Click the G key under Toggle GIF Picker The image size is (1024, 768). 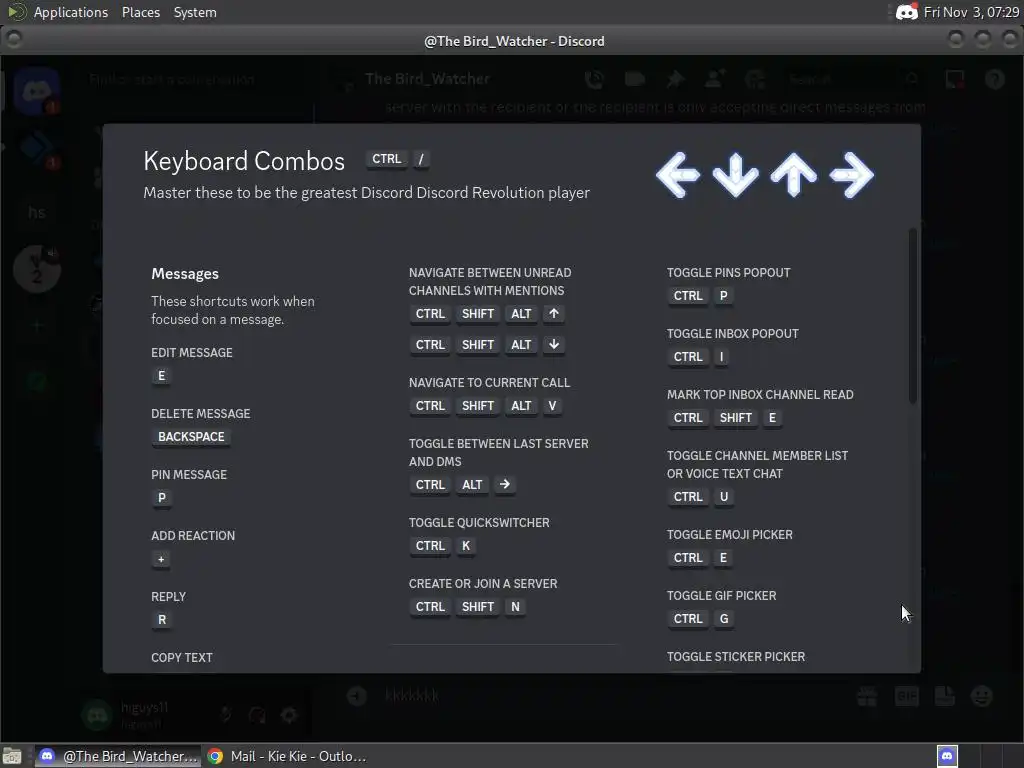click(x=724, y=618)
